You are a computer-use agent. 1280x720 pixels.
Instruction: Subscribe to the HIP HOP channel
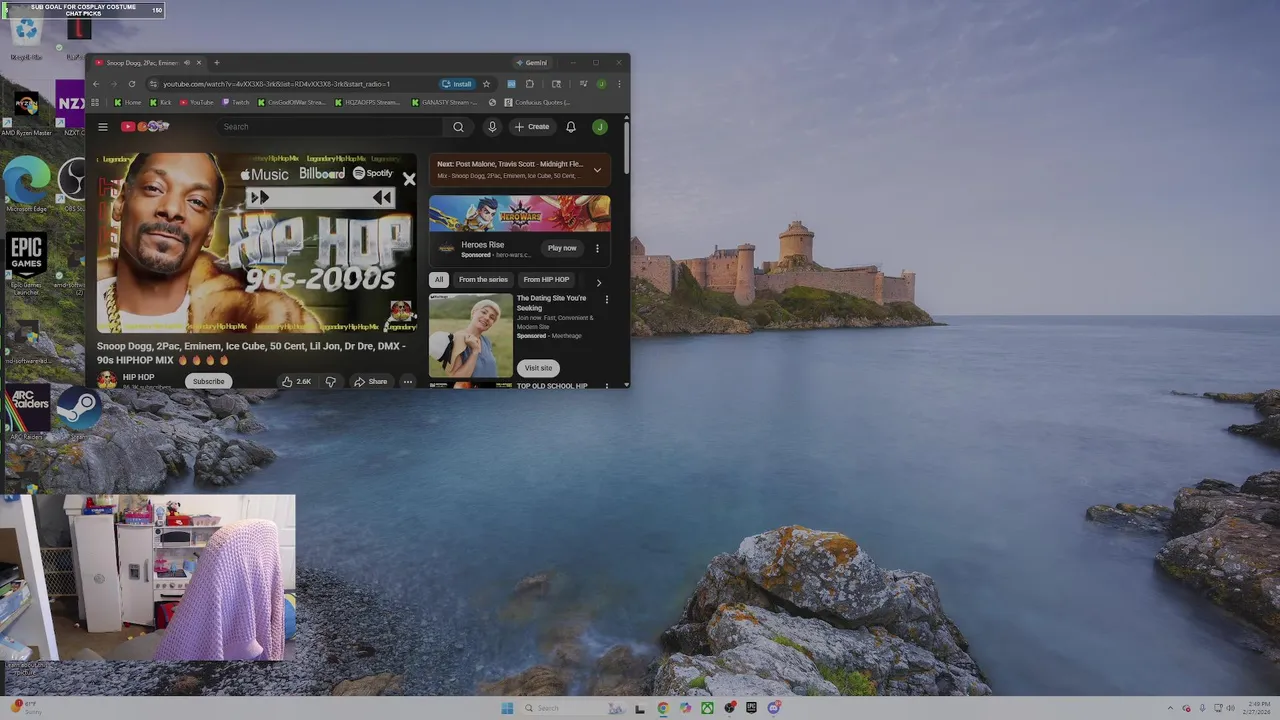[x=208, y=381]
